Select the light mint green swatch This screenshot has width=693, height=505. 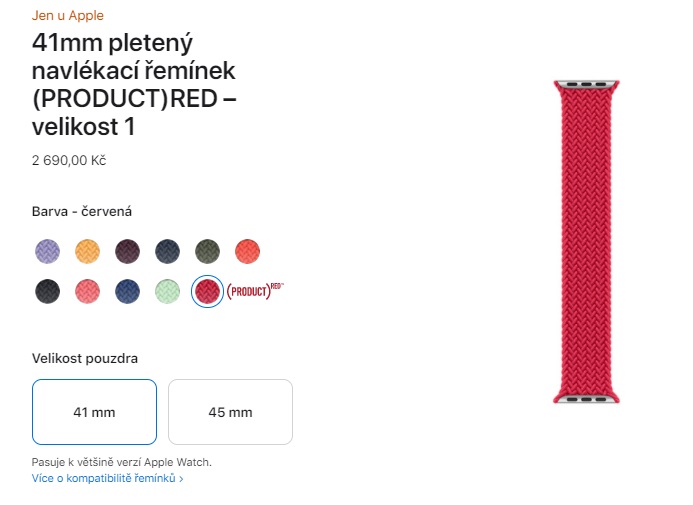(x=167, y=291)
